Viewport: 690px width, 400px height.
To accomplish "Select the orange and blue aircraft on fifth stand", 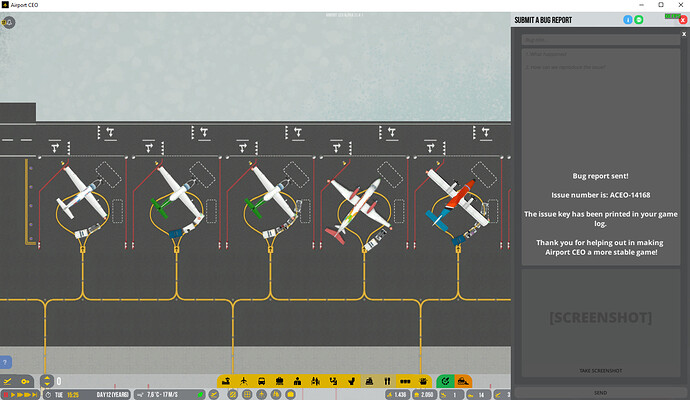I will 457,200.
